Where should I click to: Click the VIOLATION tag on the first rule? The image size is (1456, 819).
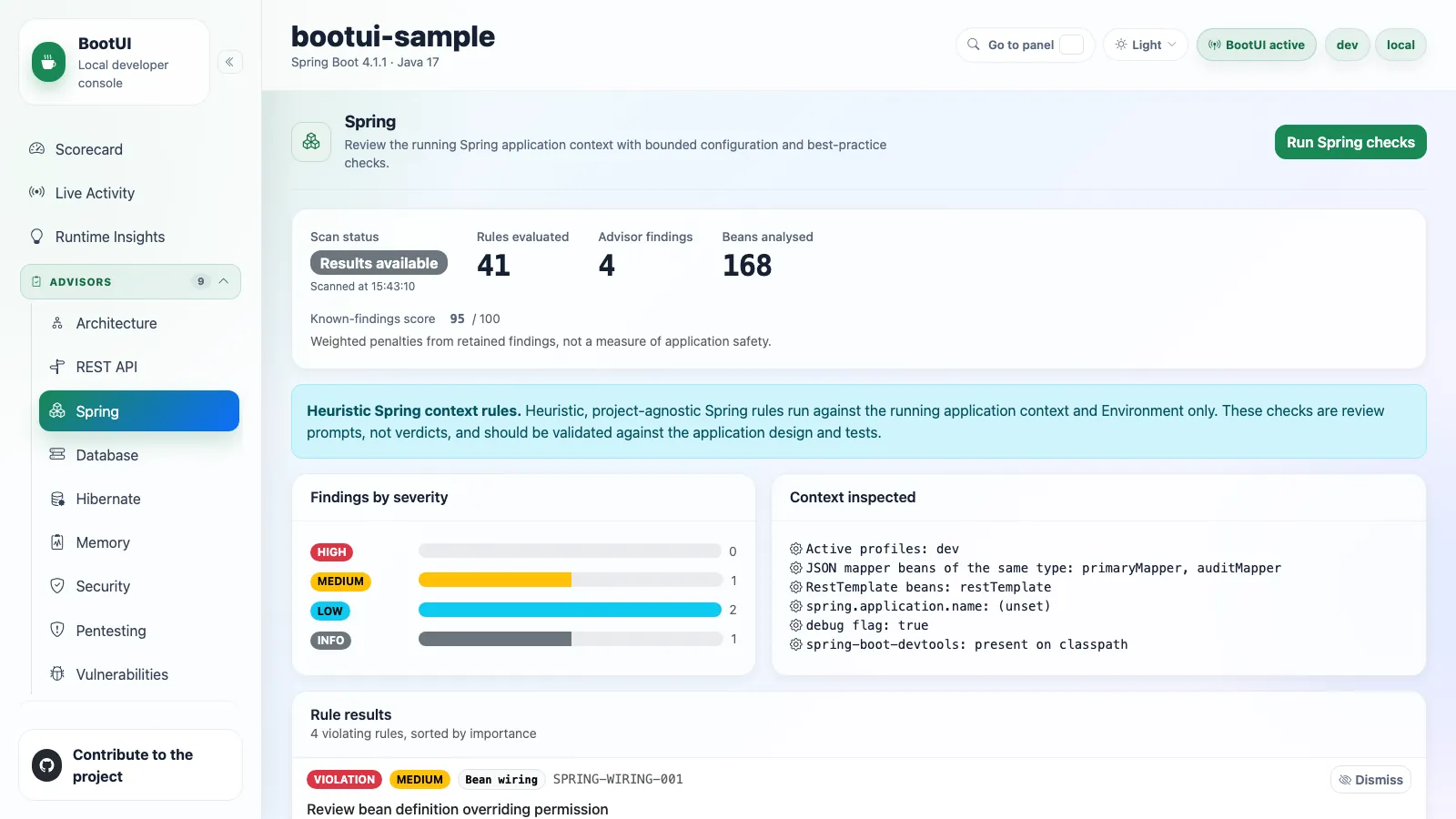coord(344,780)
